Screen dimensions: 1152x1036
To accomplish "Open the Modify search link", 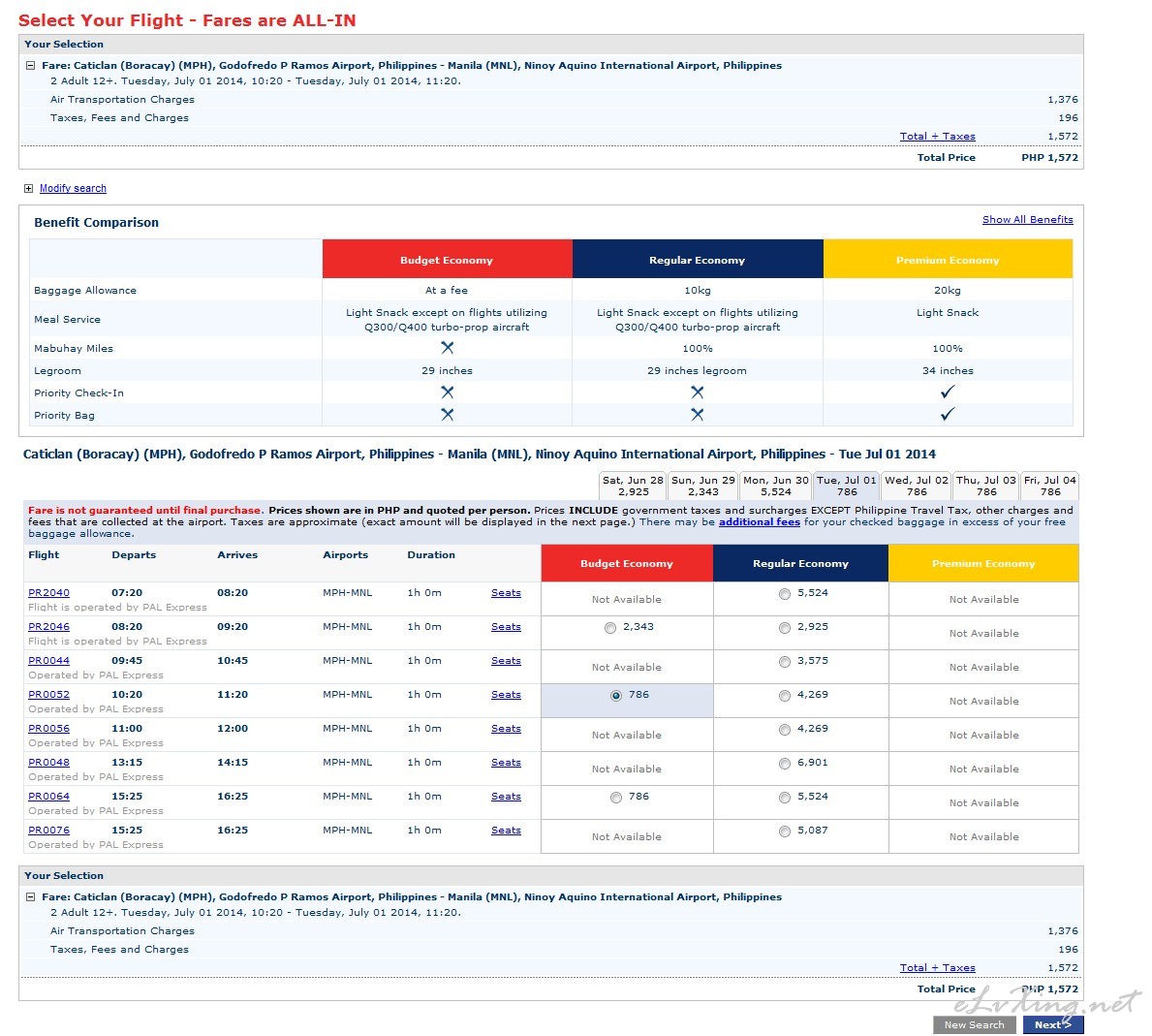I will [73, 189].
